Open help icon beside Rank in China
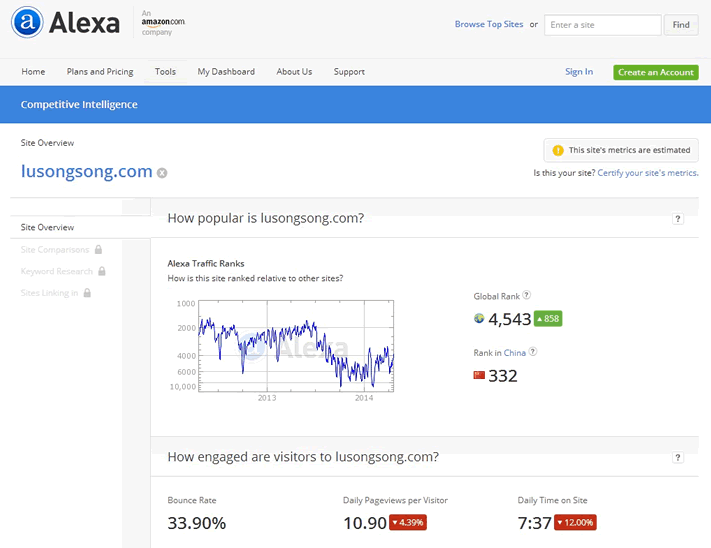Image resolution: width=711 pixels, height=548 pixels. [x=533, y=351]
